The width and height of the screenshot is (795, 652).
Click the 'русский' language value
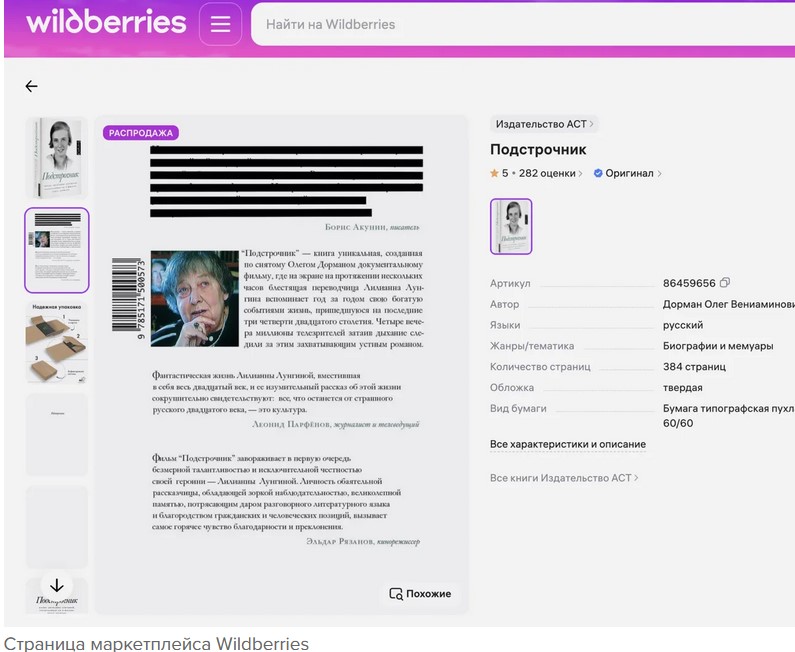[683, 325]
